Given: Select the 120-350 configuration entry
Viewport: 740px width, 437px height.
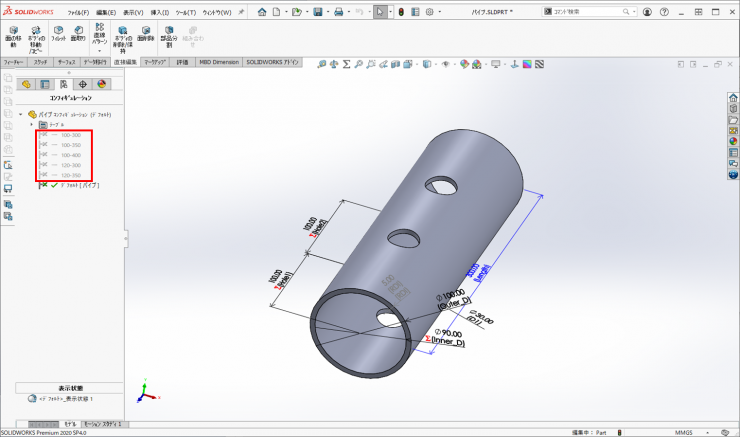Looking at the screenshot, I should pos(71,175).
